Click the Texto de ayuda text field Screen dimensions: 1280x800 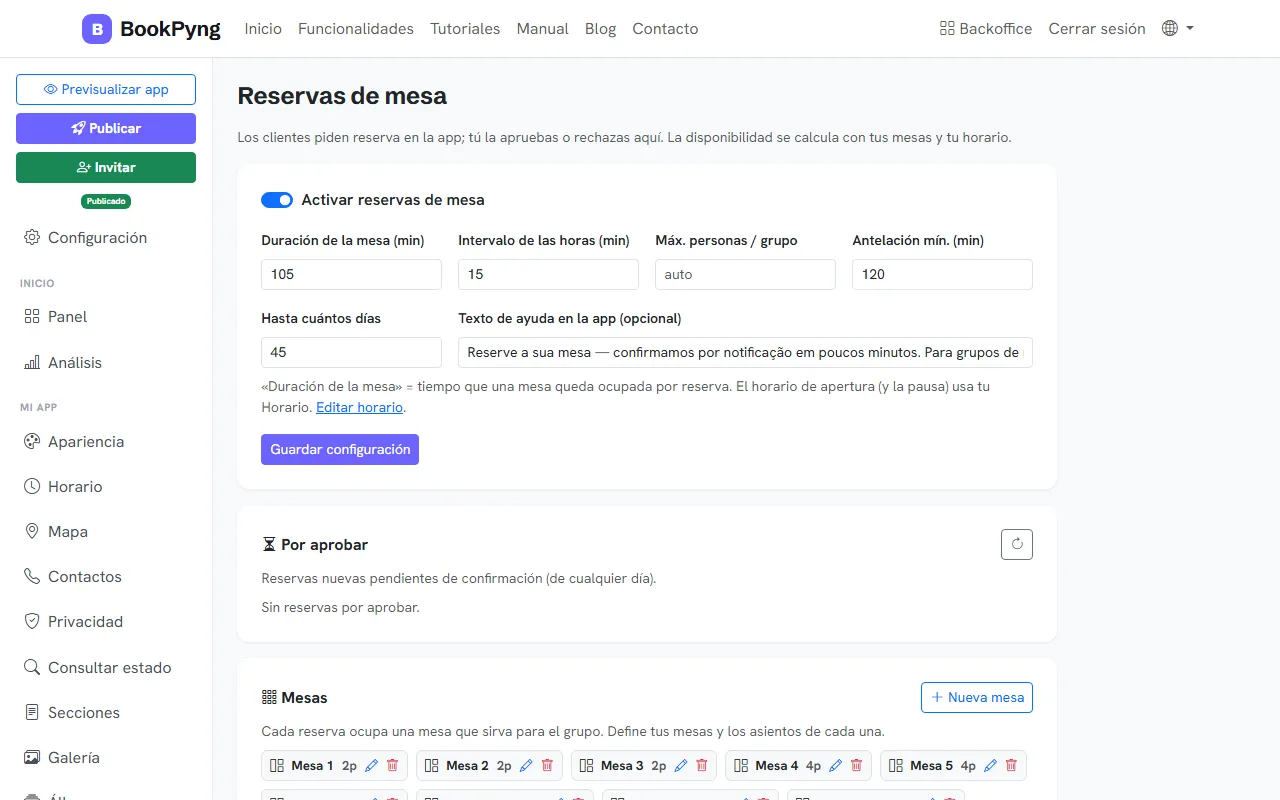(x=745, y=352)
